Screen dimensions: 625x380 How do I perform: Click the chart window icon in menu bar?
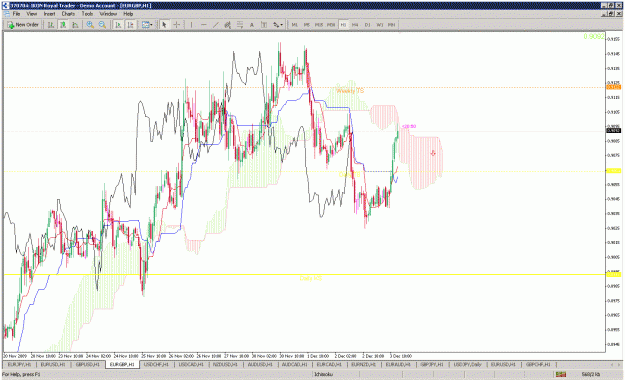coord(6,14)
